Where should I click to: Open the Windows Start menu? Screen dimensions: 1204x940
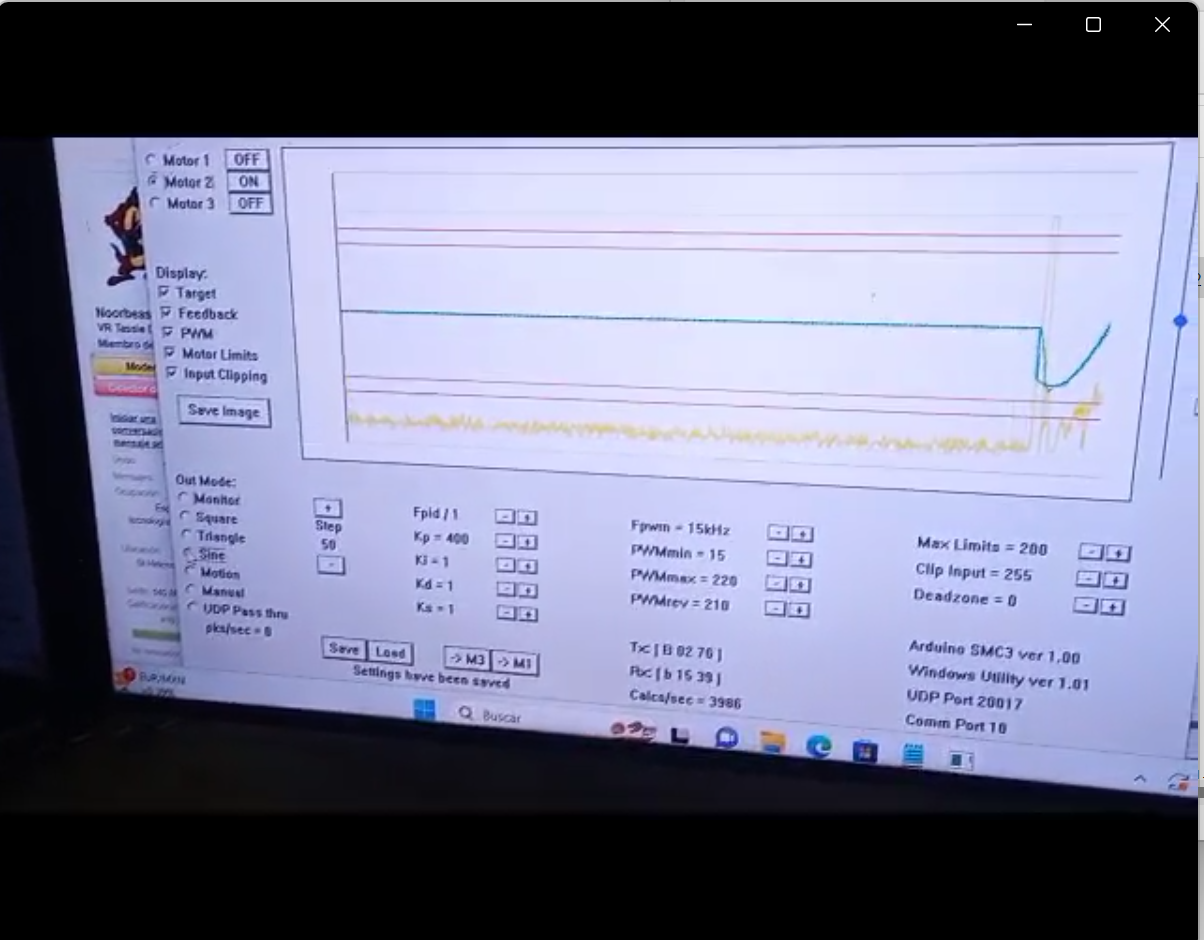click(425, 709)
